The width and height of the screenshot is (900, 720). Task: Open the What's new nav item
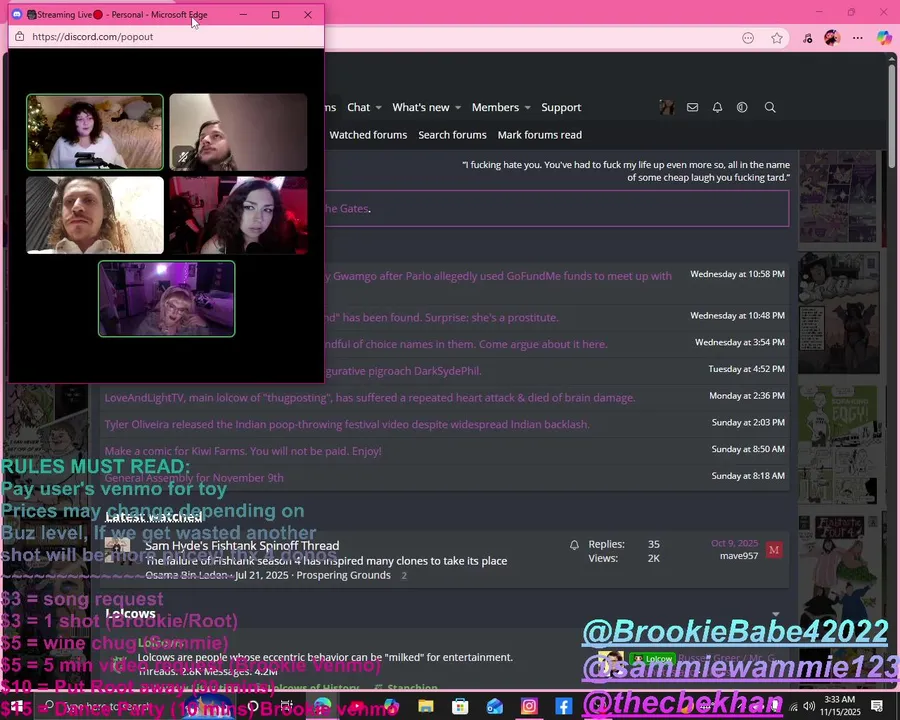(x=421, y=107)
